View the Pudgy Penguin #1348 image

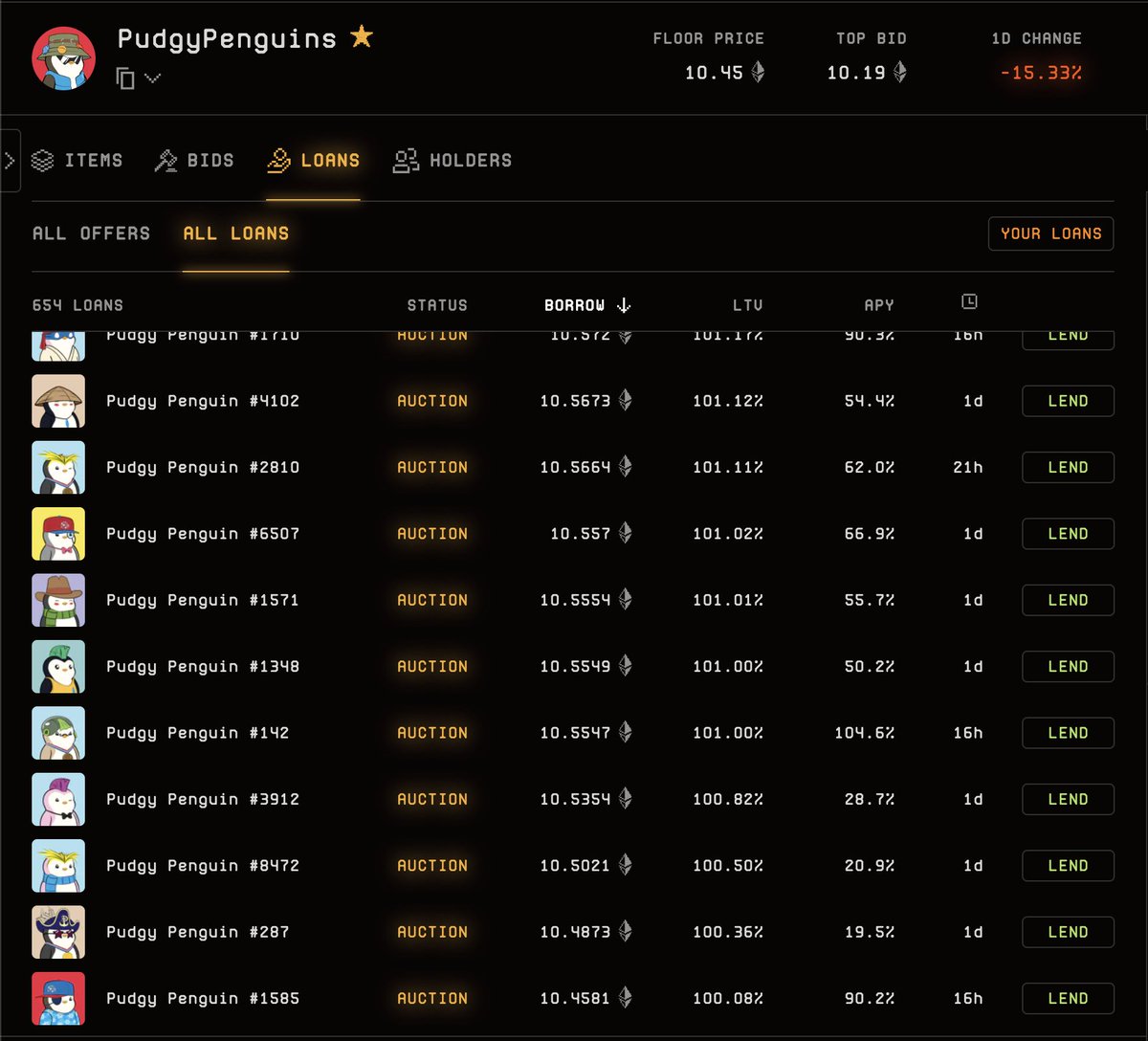point(58,666)
